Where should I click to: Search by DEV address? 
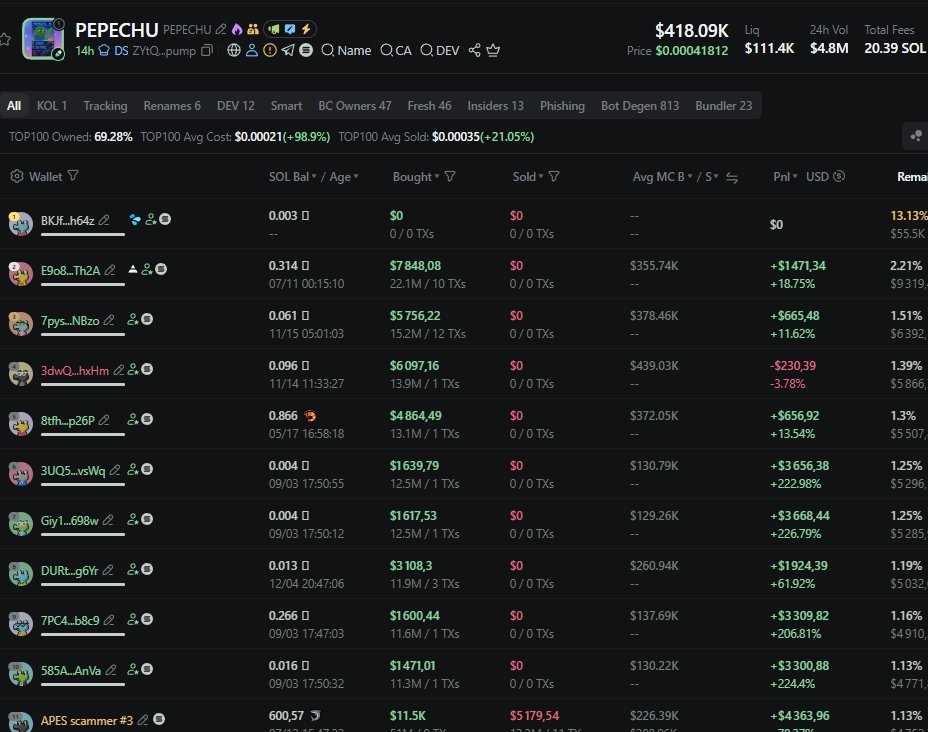440,50
